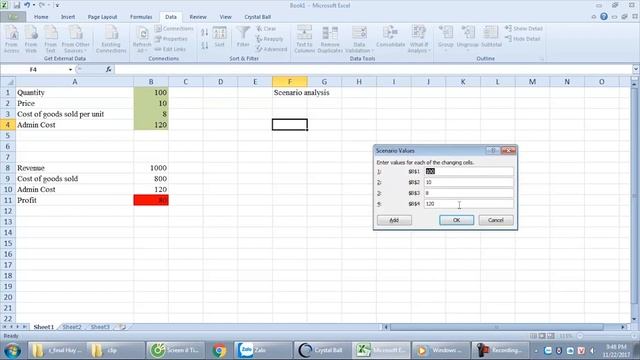Click the Subtotal icon
The image size is (640, 360).
(x=491, y=37)
